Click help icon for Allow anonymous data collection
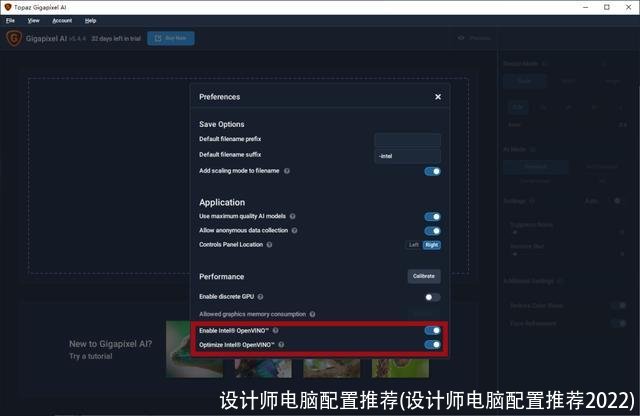Screen dimensions: 640x416 point(295,230)
